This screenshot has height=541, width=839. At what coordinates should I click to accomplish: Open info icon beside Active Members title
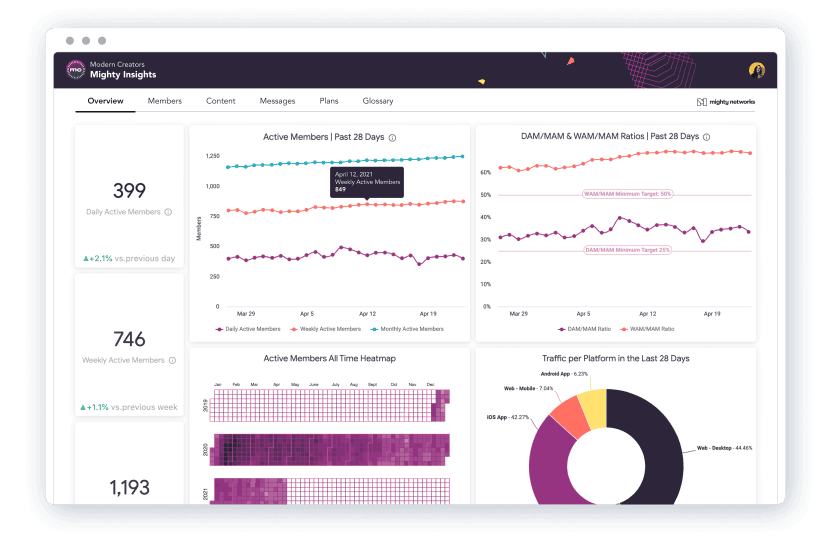(392, 138)
